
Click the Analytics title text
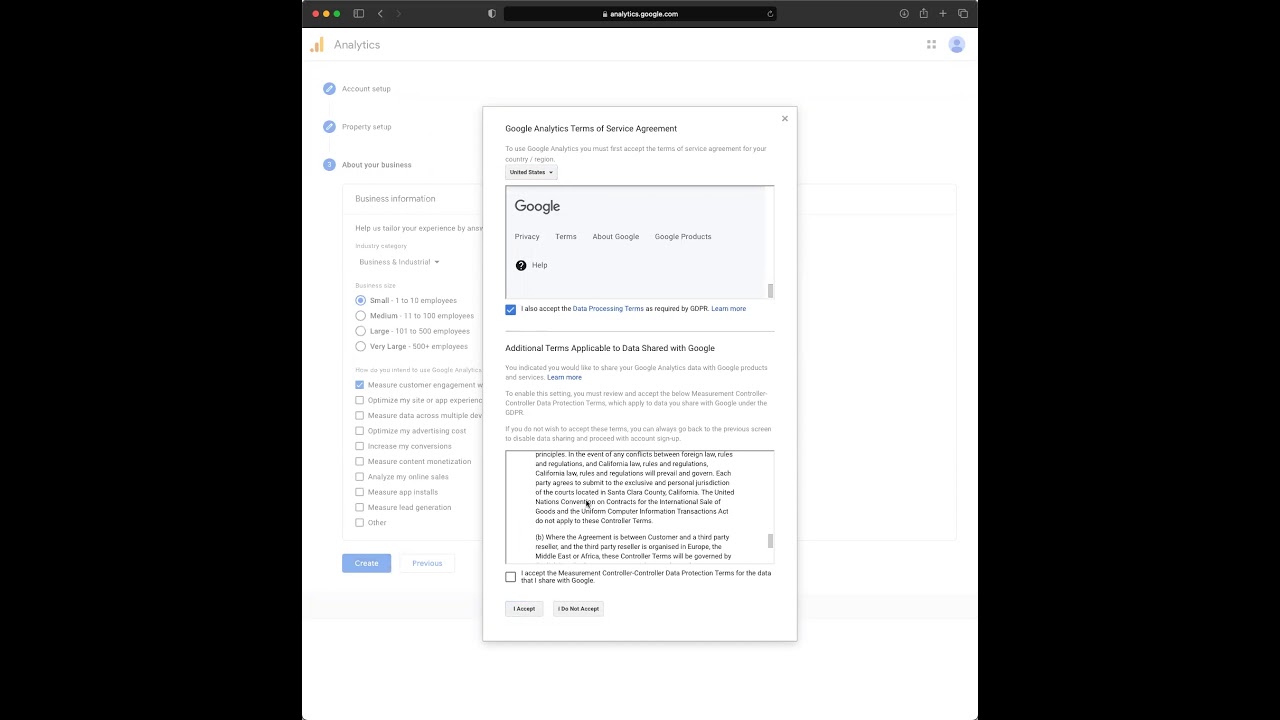click(357, 45)
